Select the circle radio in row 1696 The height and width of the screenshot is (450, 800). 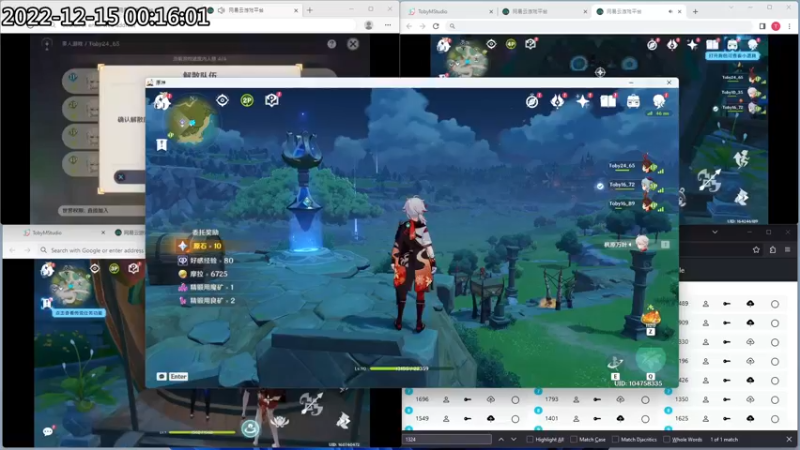click(515, 400)
